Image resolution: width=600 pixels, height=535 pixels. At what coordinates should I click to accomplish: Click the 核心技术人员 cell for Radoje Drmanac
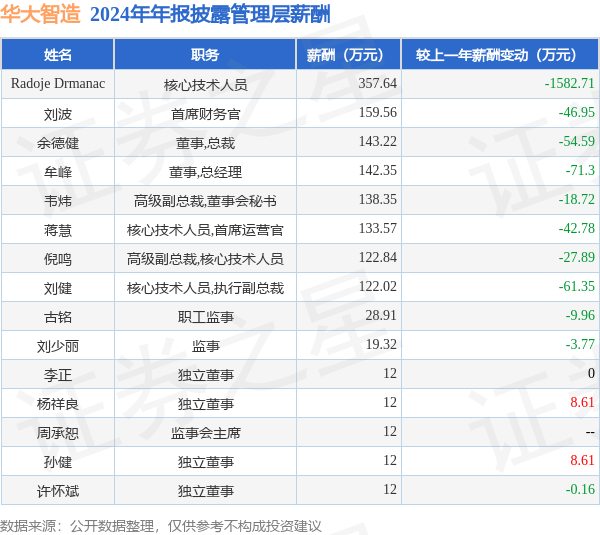[205, 85]
